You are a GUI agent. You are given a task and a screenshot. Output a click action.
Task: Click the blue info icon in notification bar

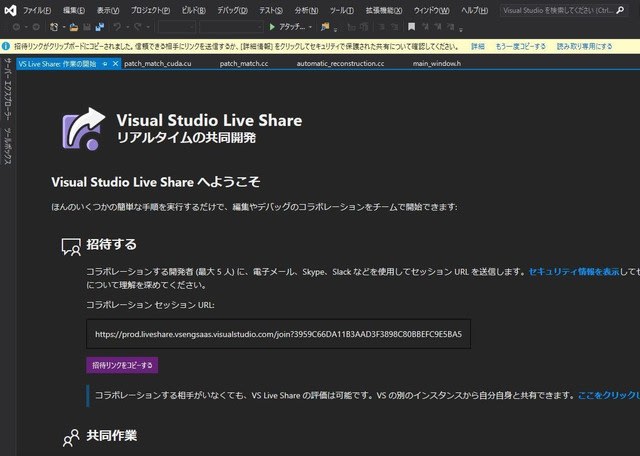[6, 46]
